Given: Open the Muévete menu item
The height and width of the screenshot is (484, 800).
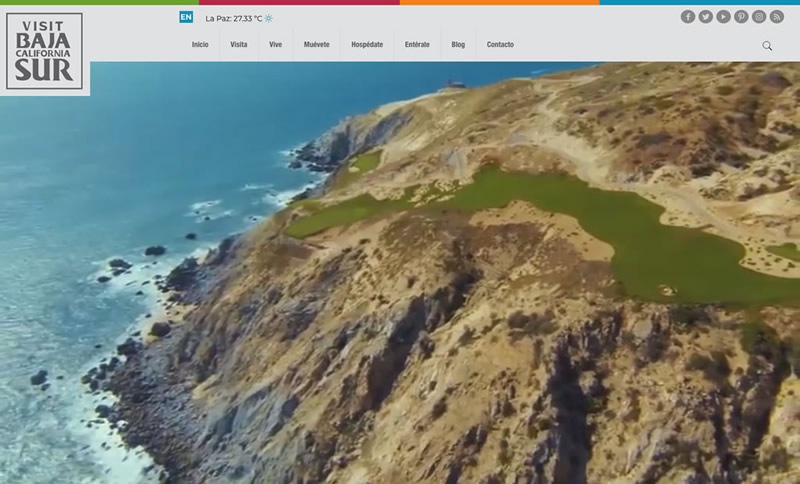Looking at the screenshot, I should click(316, 44).
